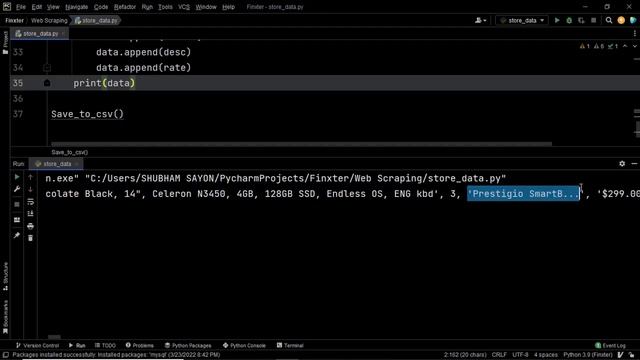Stop the process in the Run panel
This screenshot has height=360, width=640.
pos(17,204)
